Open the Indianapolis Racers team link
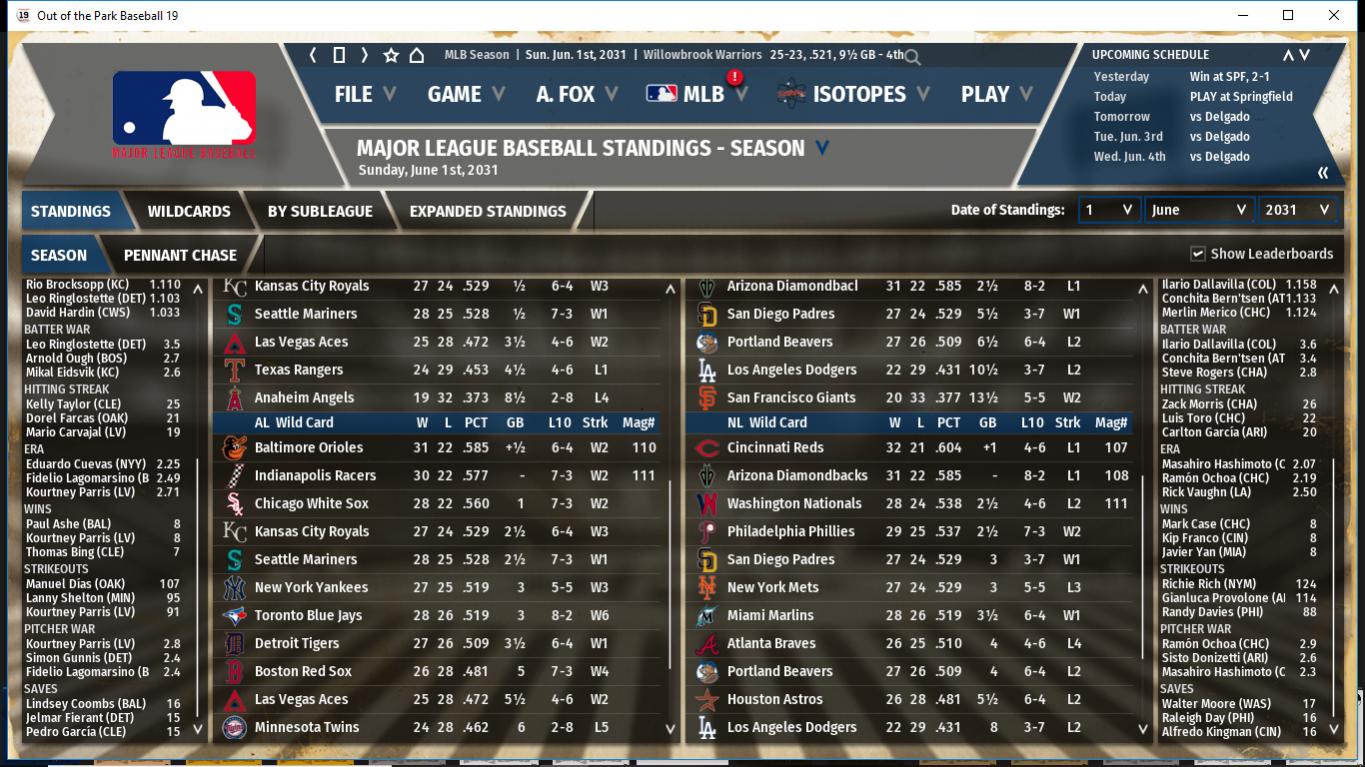Screen dimensions: 1365x767 (315, 476)
